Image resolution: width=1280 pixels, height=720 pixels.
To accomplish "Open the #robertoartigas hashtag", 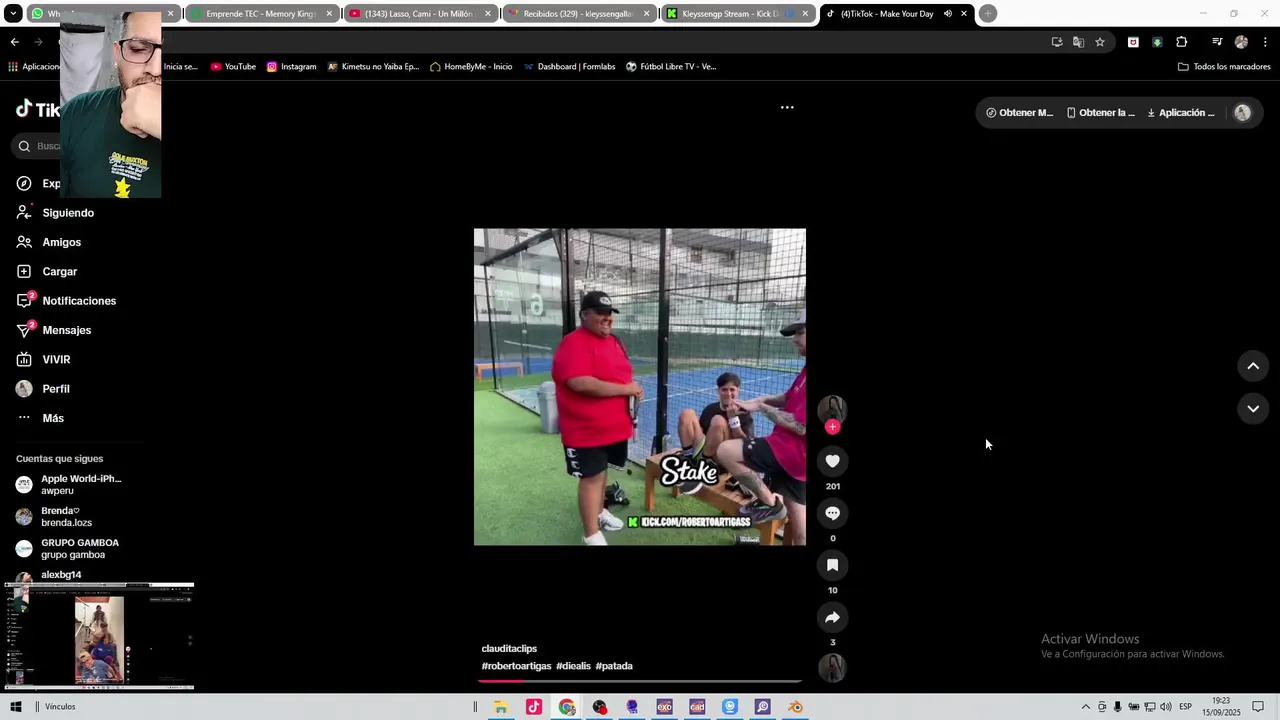I will (516, 666).
